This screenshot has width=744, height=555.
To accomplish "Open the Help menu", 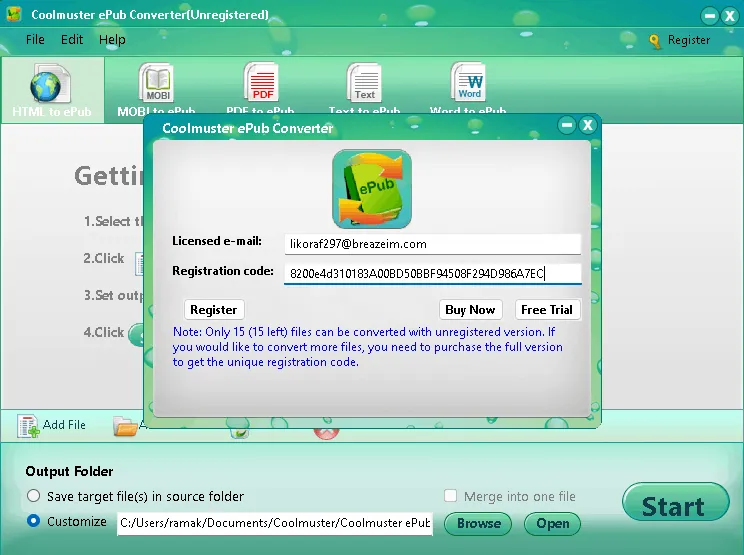I will (112, 40).
